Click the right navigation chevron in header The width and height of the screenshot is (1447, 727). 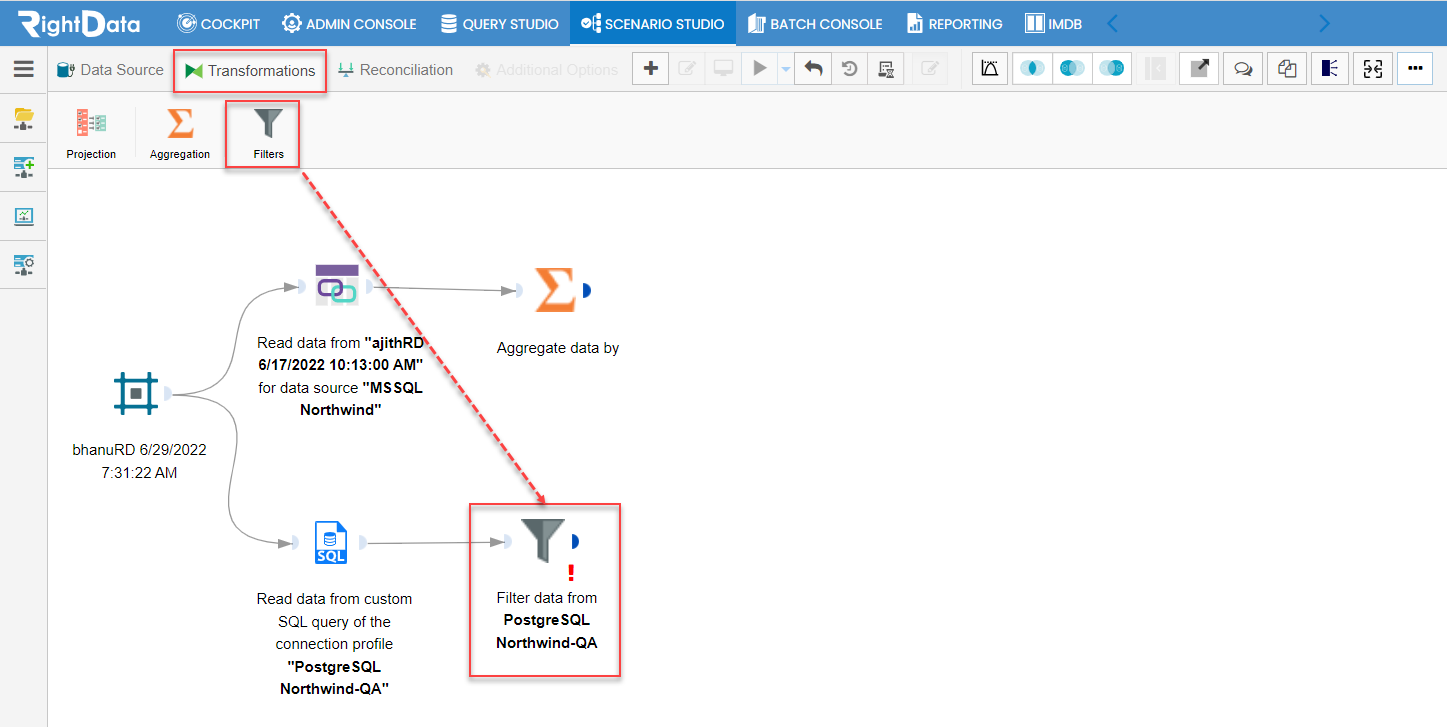click(1325, 23)
